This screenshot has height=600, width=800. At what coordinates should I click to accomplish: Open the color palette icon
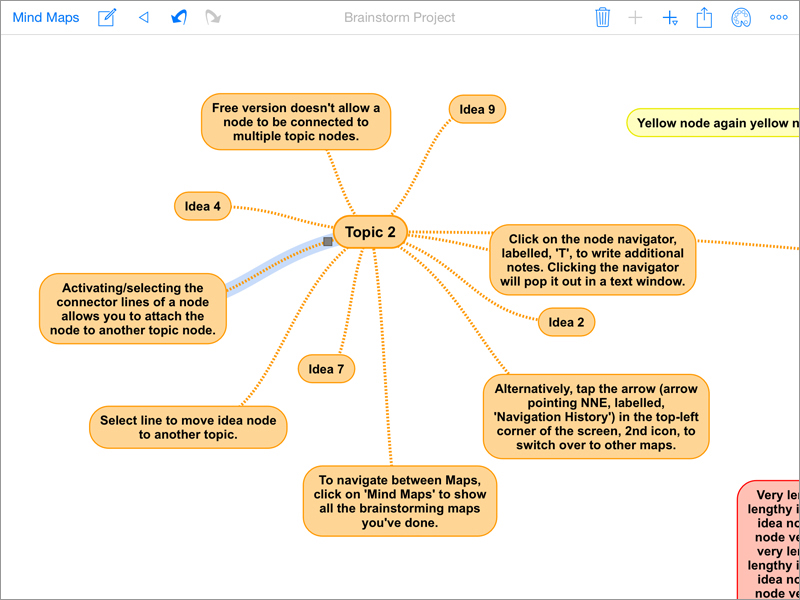[x=740, y=17]
